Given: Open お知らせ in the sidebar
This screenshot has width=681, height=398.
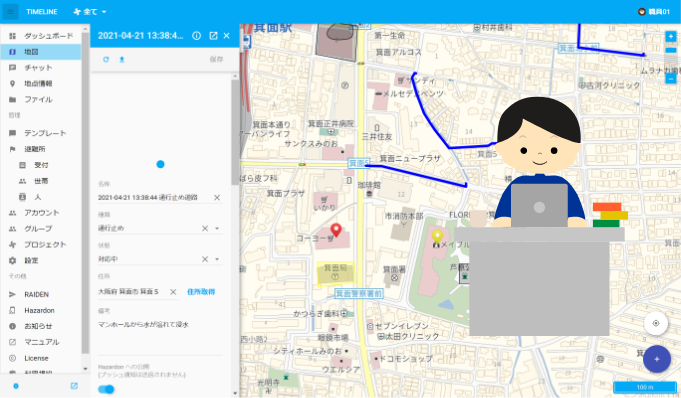Looking at the screenshot, I should pyautogui.click(x=40, y=326).
